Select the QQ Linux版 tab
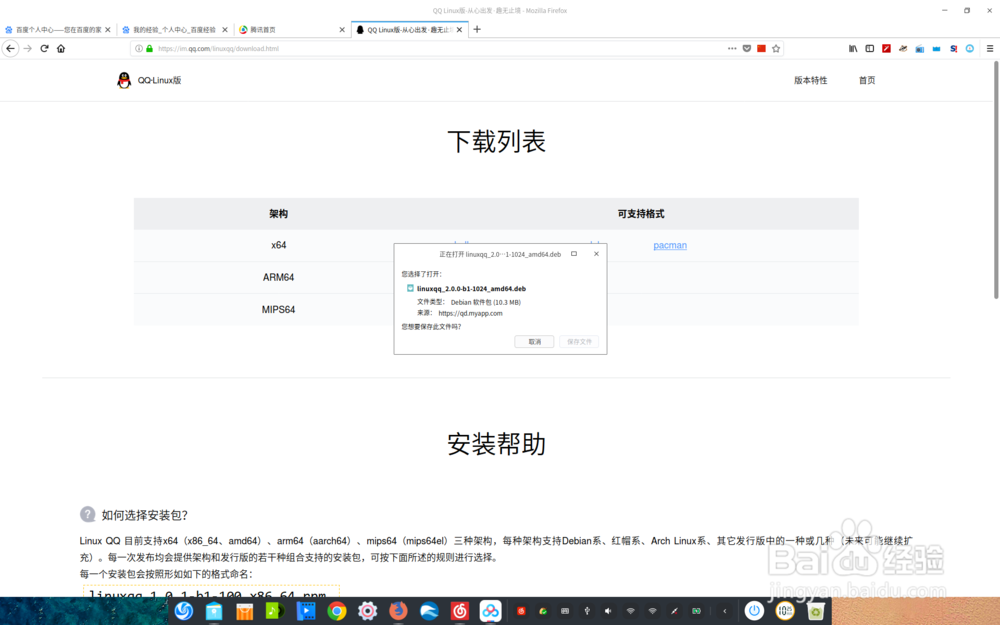This screenshot has width=1000, height=625. click(x=409, y=30)
